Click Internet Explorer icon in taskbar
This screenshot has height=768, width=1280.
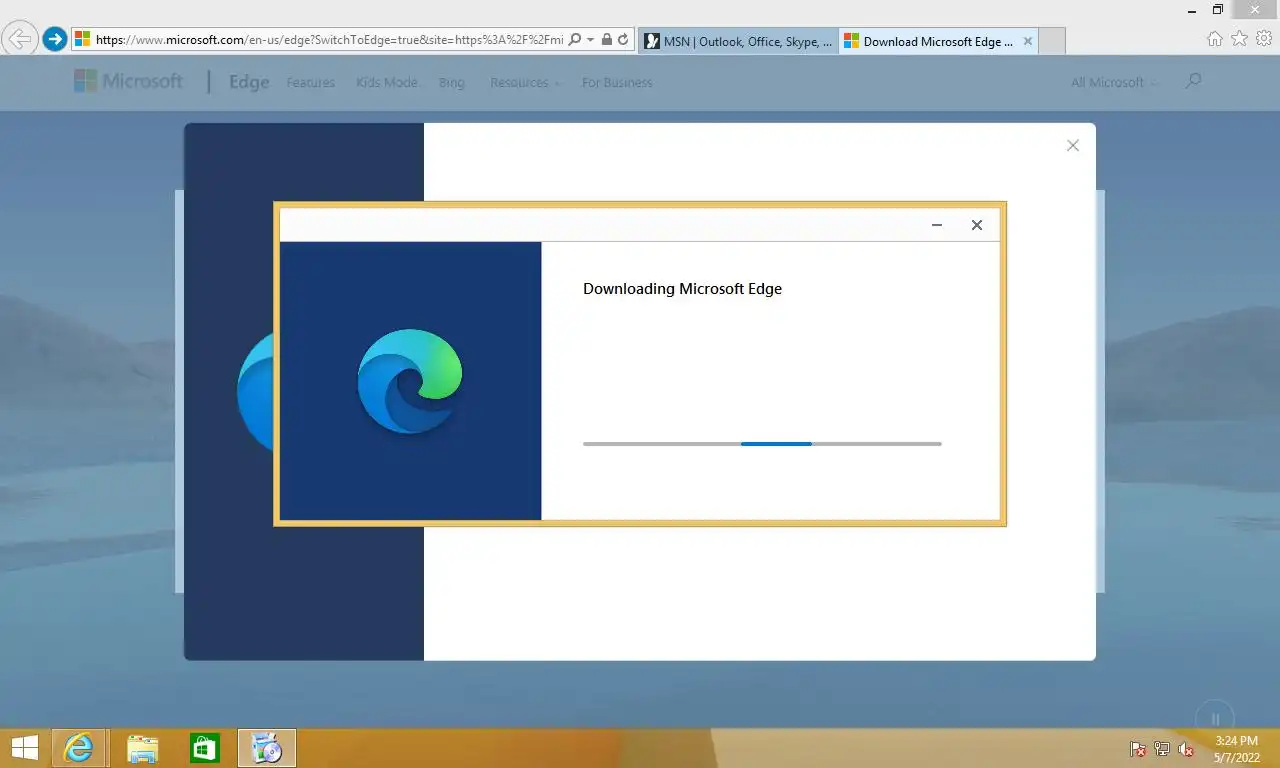click(x=78, y=748)
